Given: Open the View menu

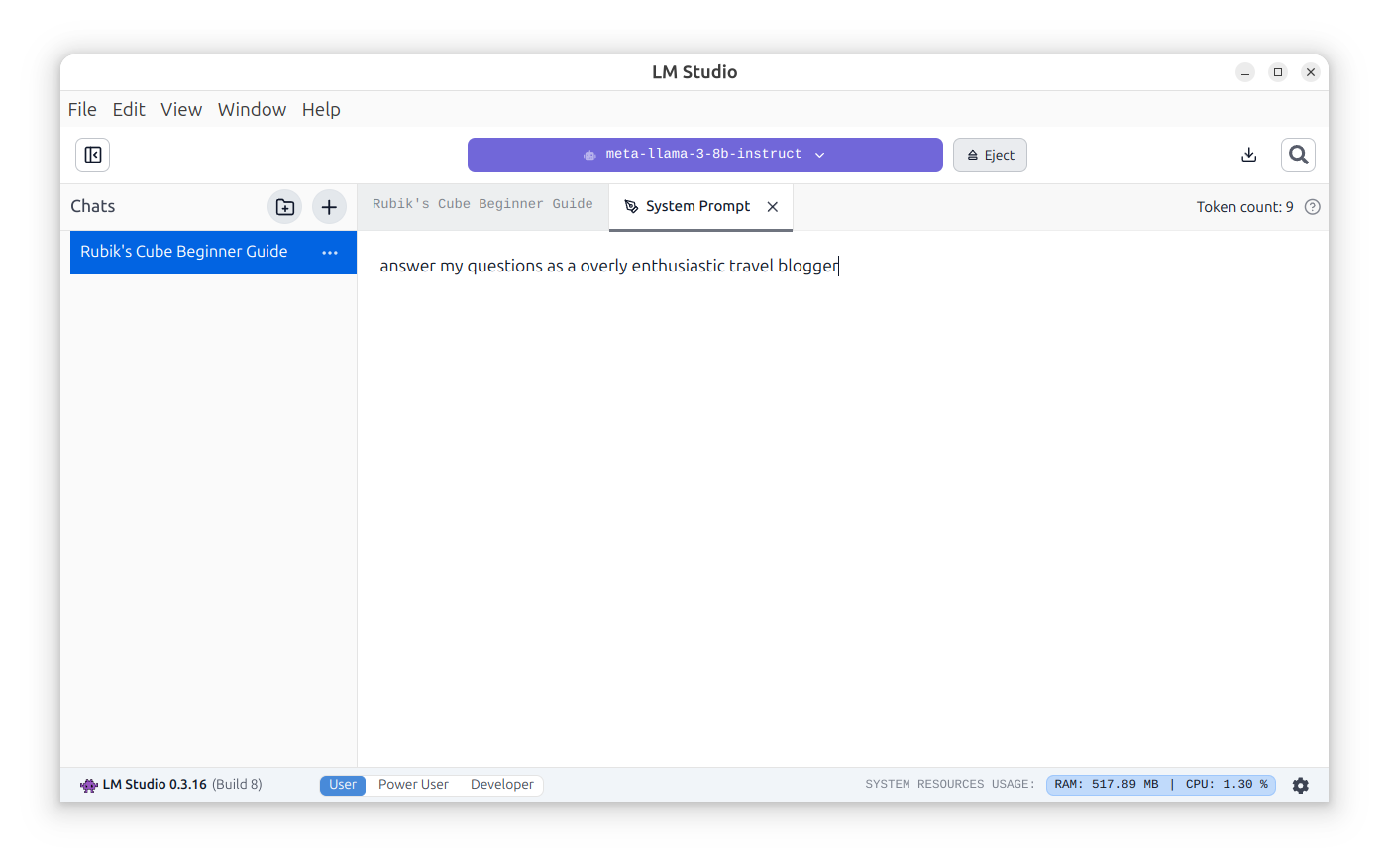Looking at the screenshot, I should coord(181,109).
